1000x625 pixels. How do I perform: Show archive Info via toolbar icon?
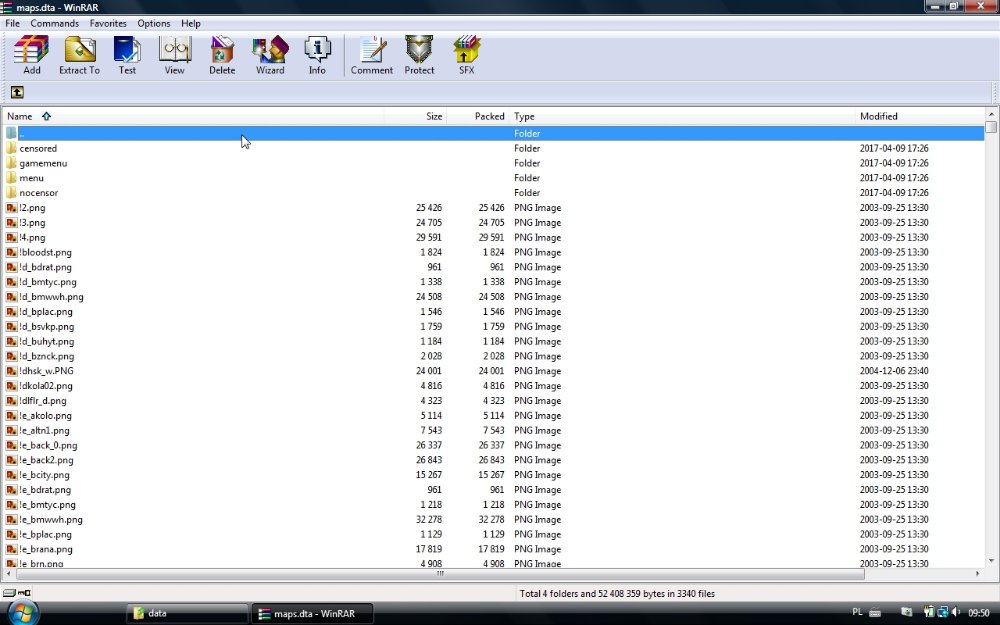click(x=317, y=55)
